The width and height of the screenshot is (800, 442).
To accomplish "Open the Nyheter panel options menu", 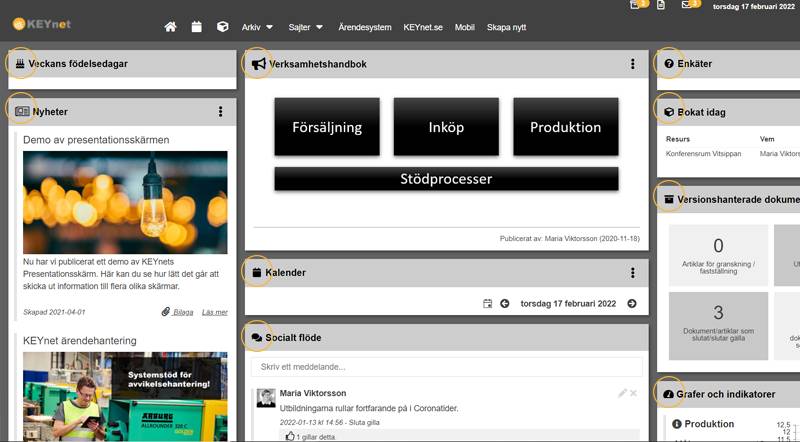I will pyautogui.click(x=220, y=111).
